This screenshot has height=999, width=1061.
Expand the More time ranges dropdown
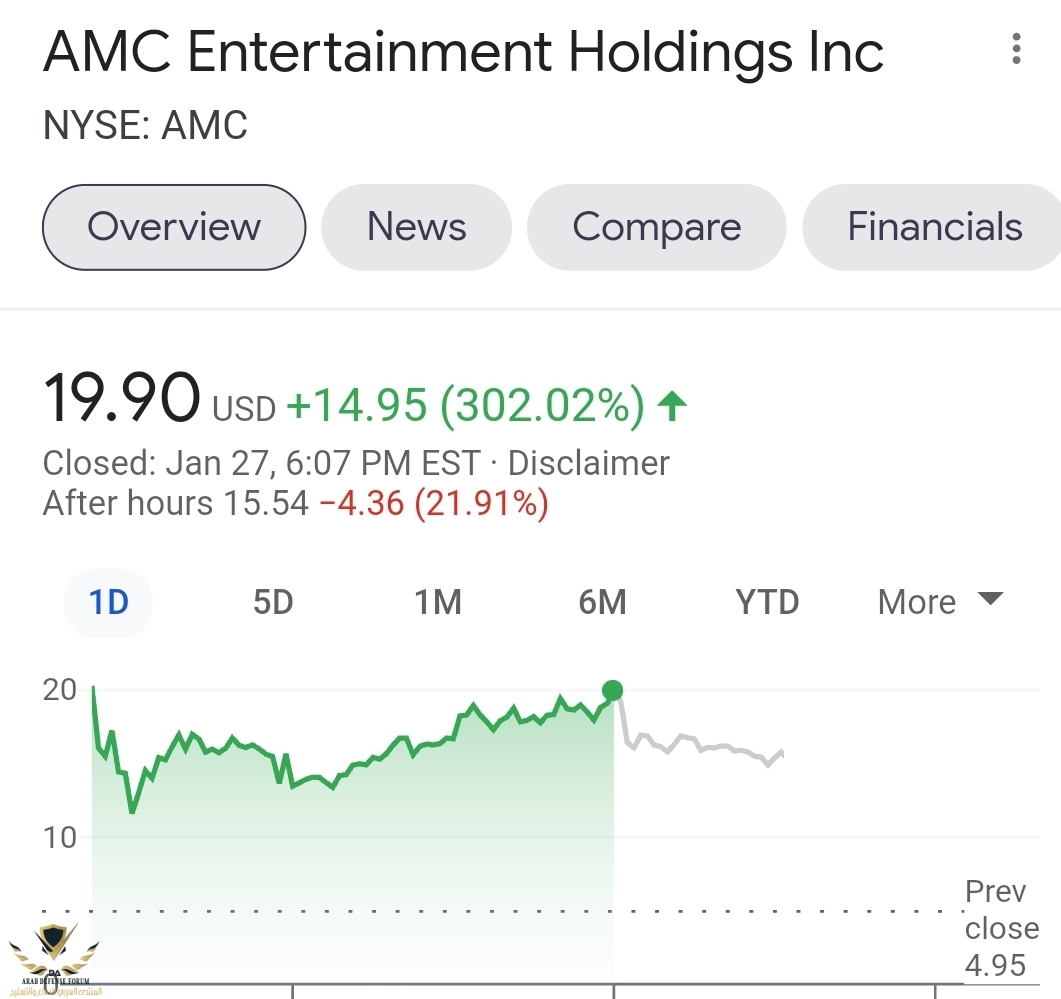point(917,602)
